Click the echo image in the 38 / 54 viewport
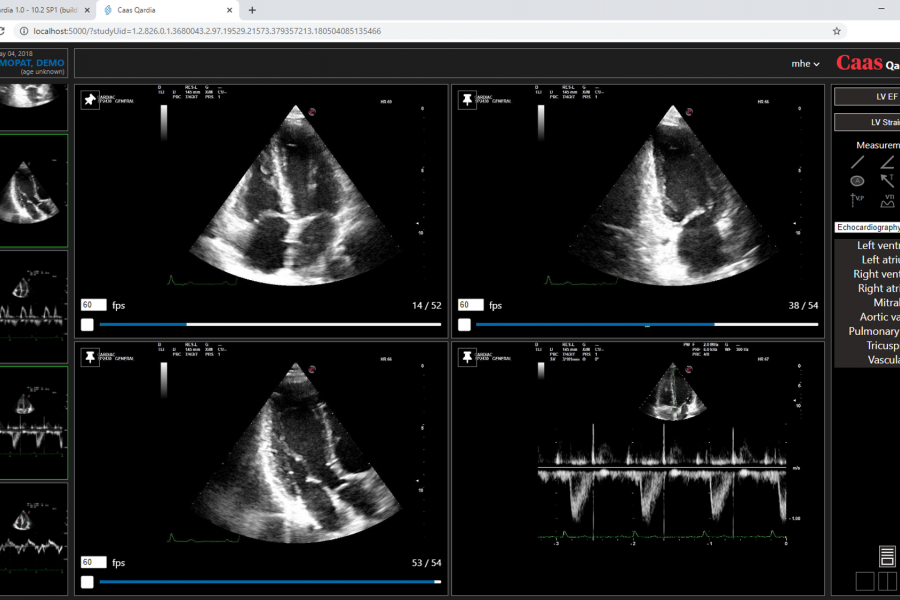Screen dimensions: 900x600 (x=672, y=195)
